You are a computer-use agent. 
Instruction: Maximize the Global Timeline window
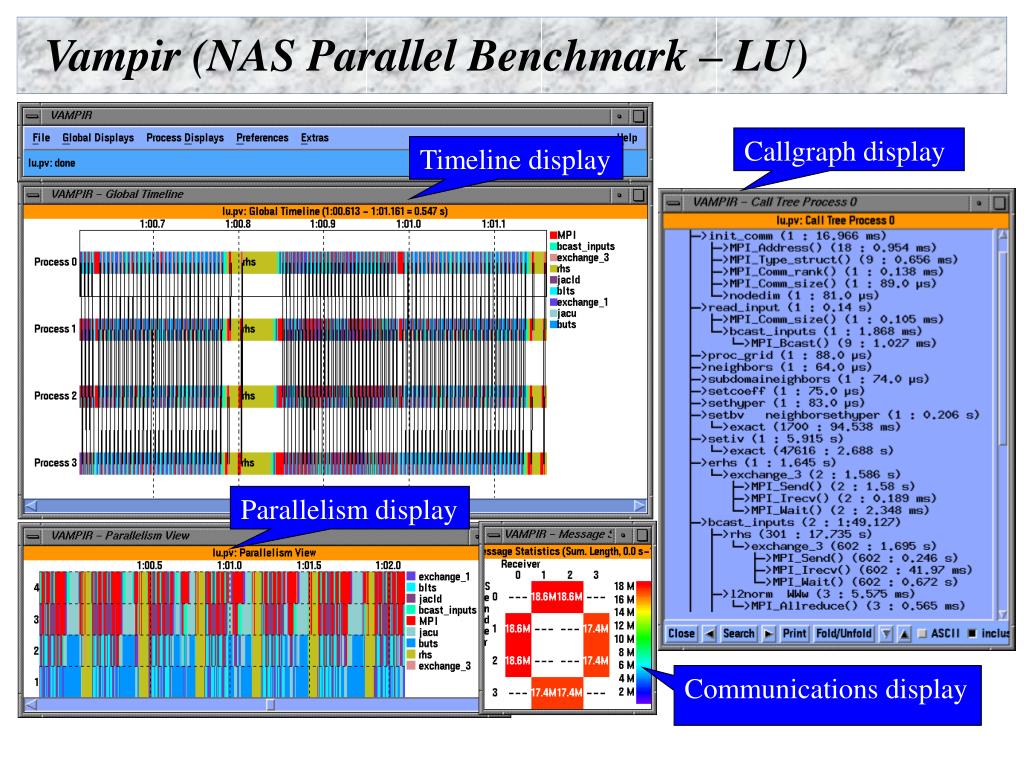pos(638,195)
